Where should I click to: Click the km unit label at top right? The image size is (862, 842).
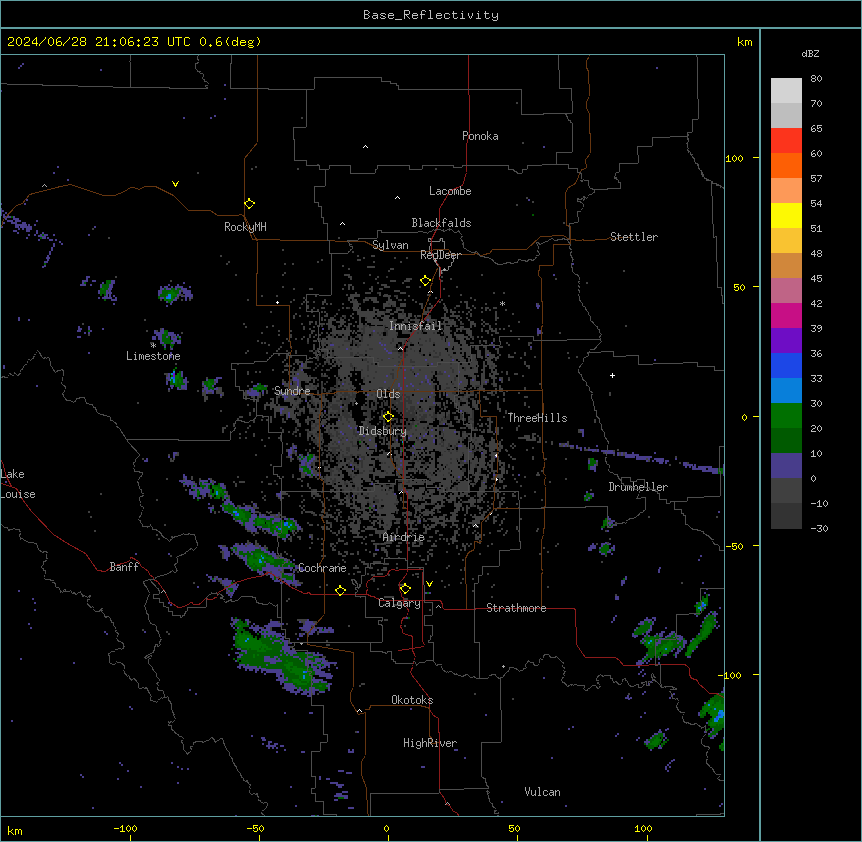coord(745,42)
